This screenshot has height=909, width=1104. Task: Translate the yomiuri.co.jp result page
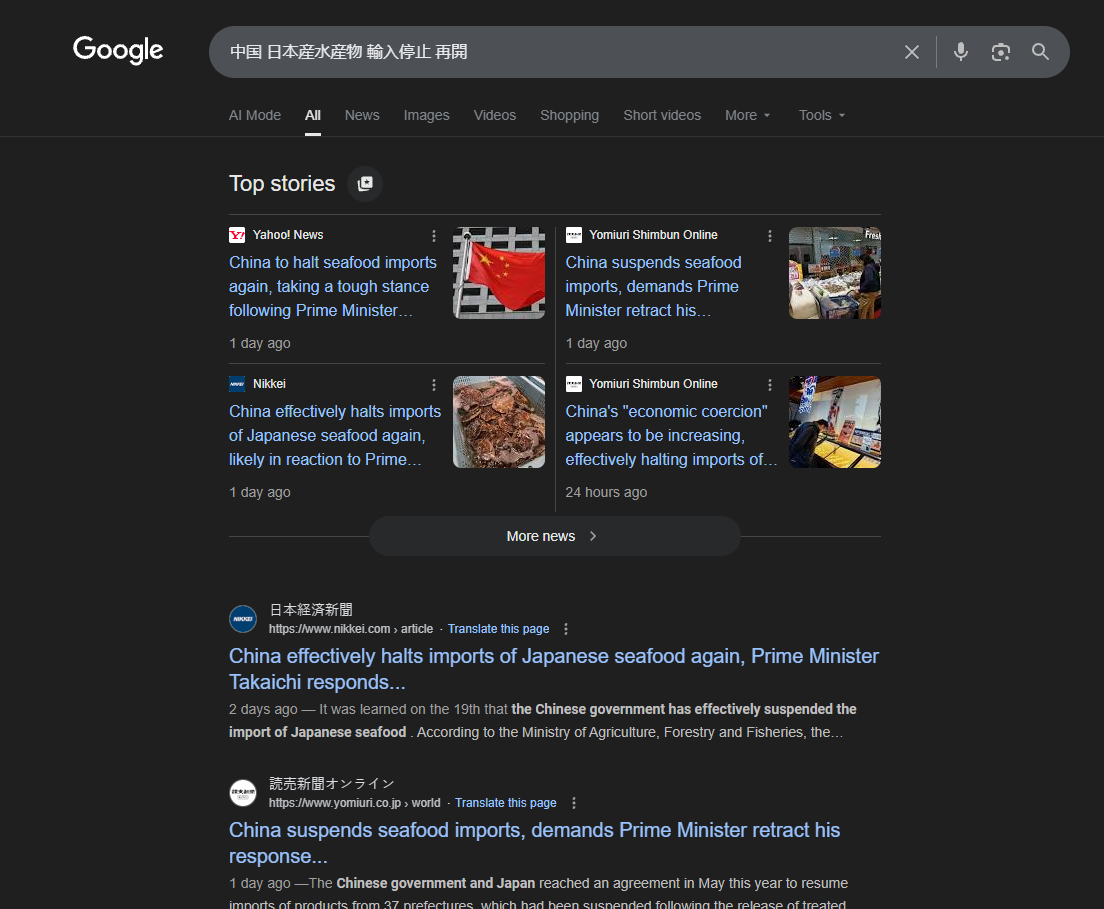[x=506, y=803]
